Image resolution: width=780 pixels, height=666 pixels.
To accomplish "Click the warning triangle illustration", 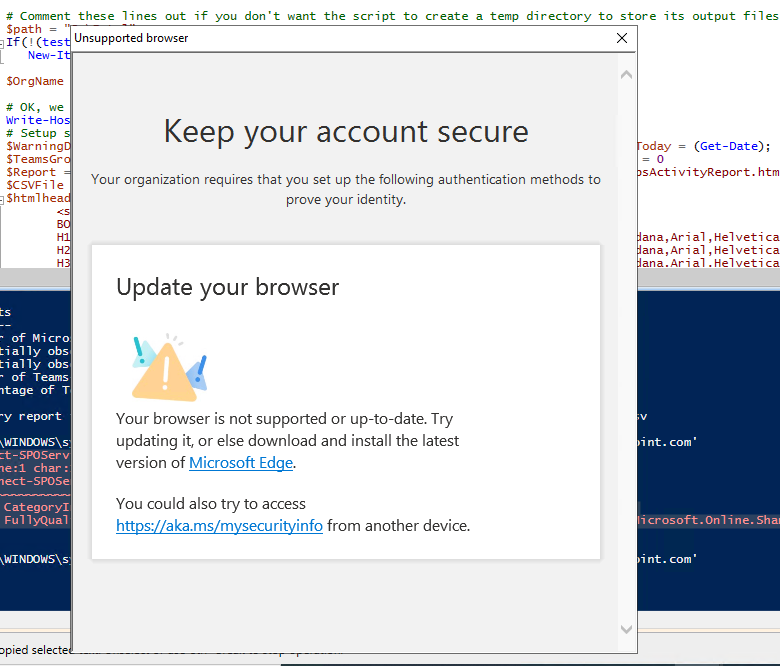I will [x=169, y=368].
